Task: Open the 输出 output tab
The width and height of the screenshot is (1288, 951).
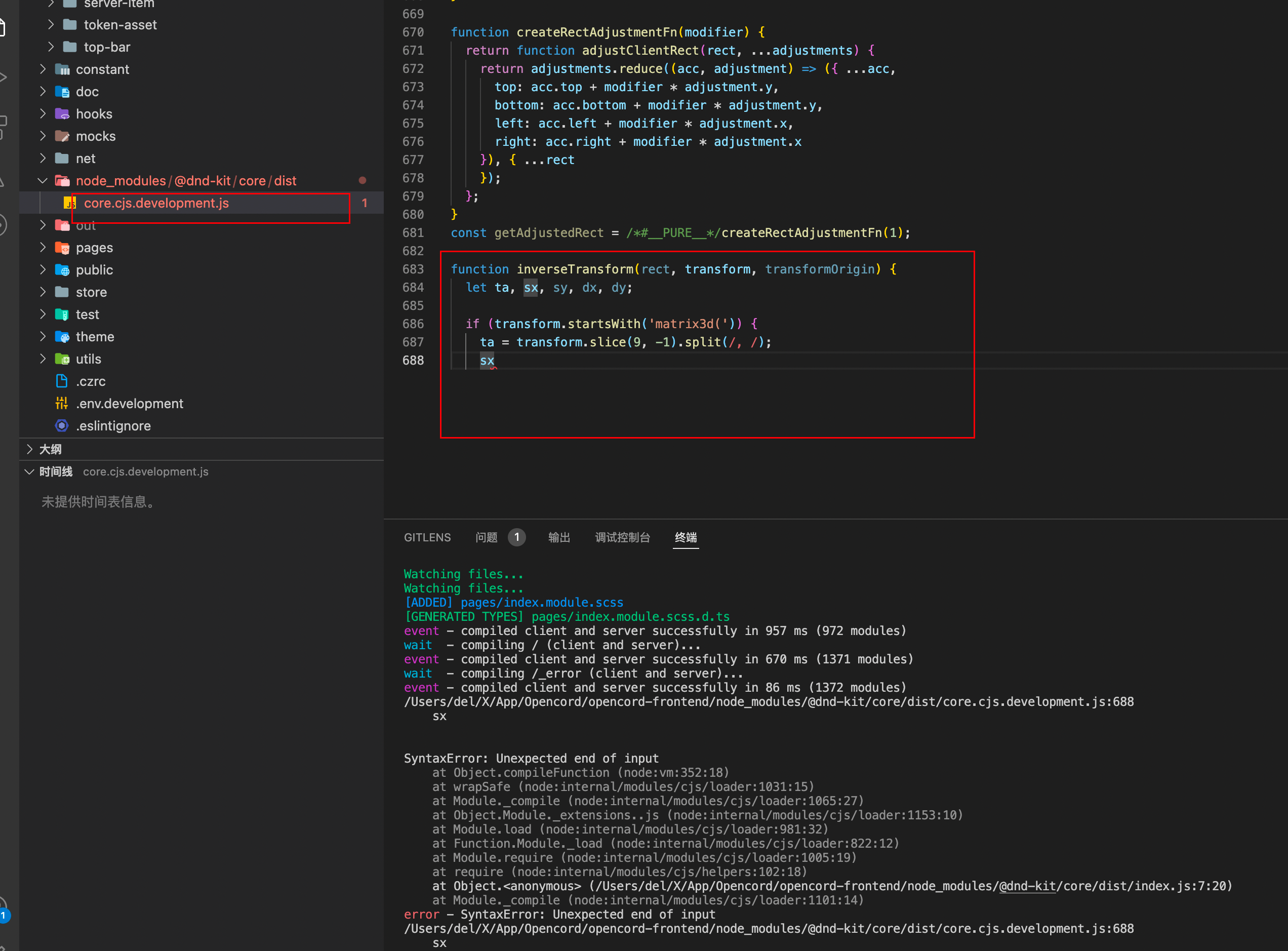Action: pyautogui.click(x=559, y=537)
